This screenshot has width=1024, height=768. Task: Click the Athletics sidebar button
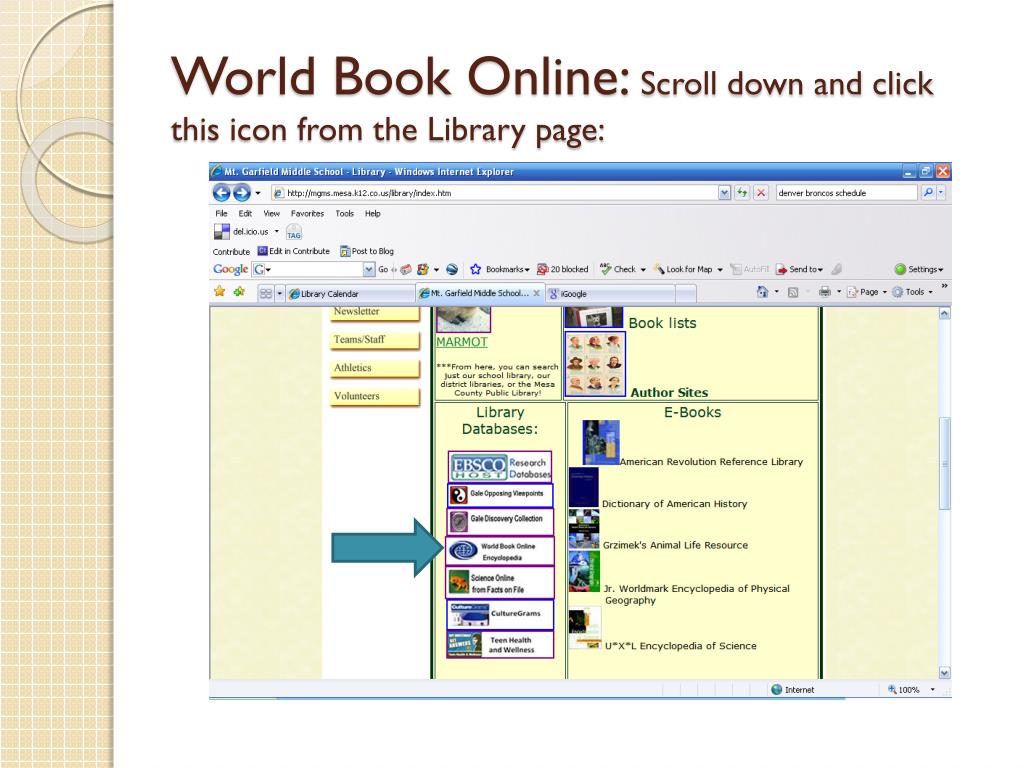pos(375,368)
